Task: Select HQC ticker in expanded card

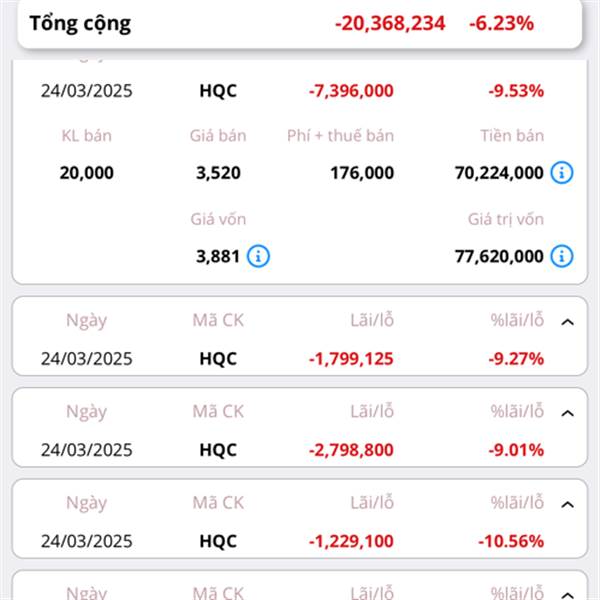Action: point(218,91)
